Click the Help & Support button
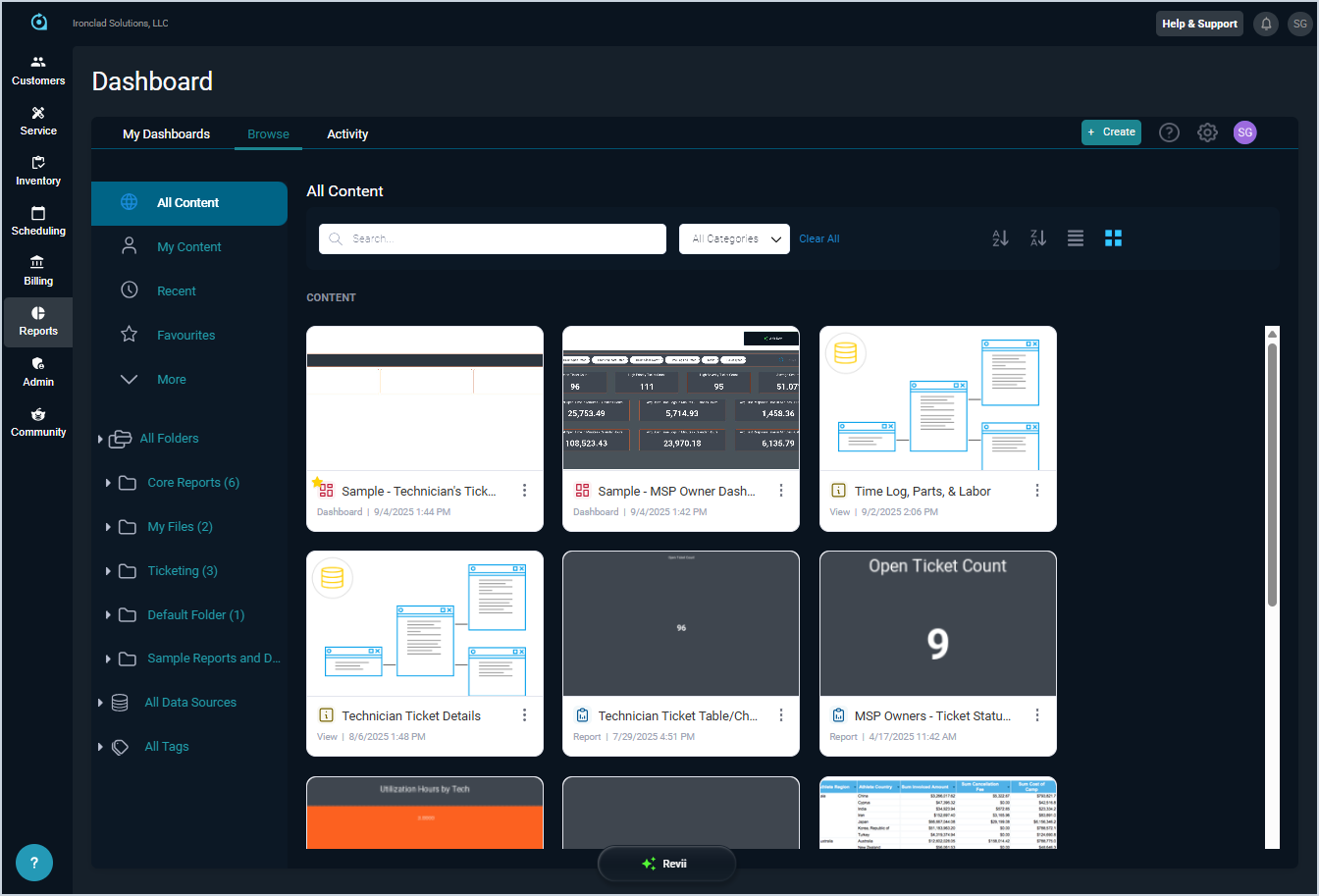 coord(1199,24)
